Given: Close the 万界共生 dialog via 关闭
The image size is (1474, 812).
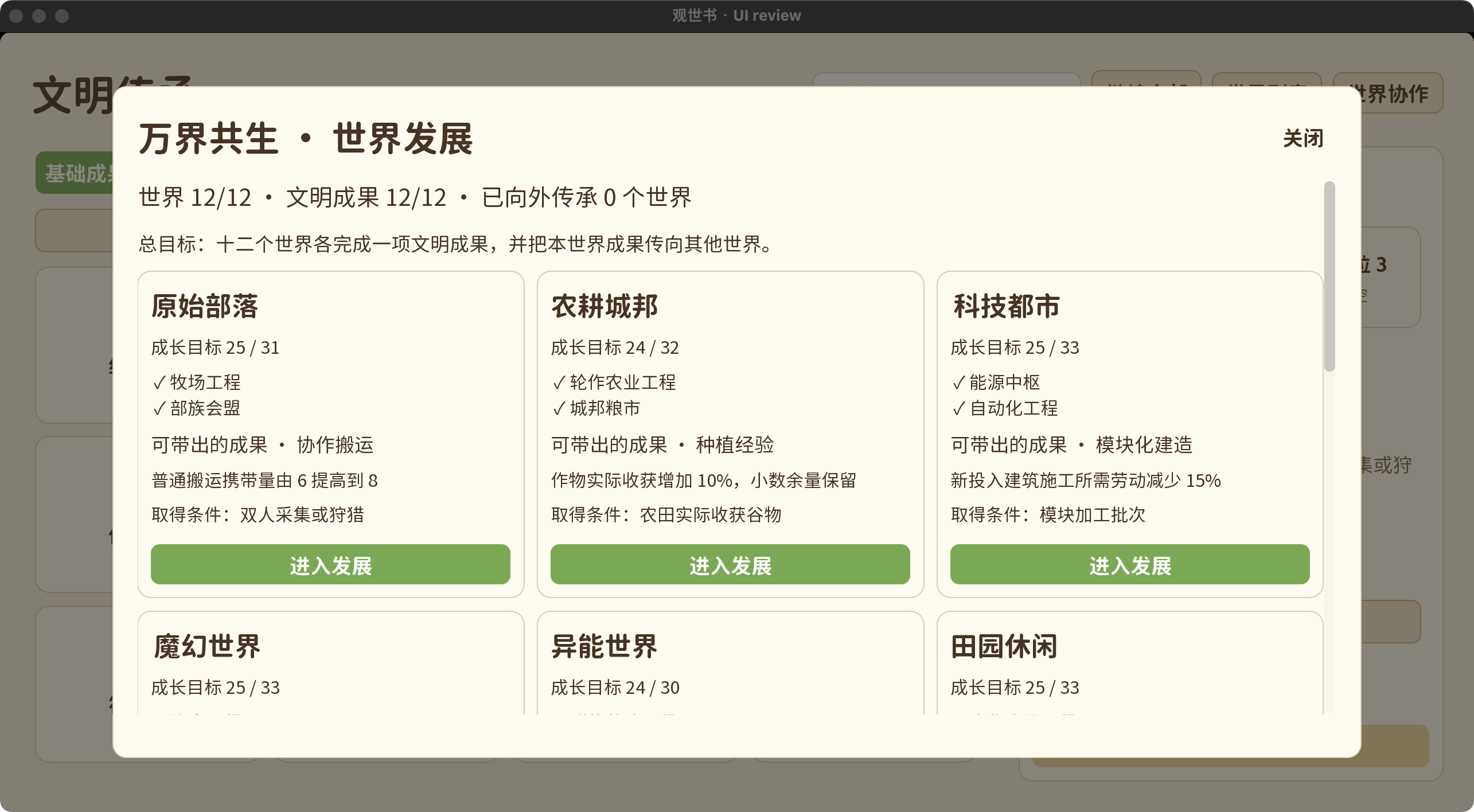Looking at the screenshot, I should click(x=1303, y=138).
